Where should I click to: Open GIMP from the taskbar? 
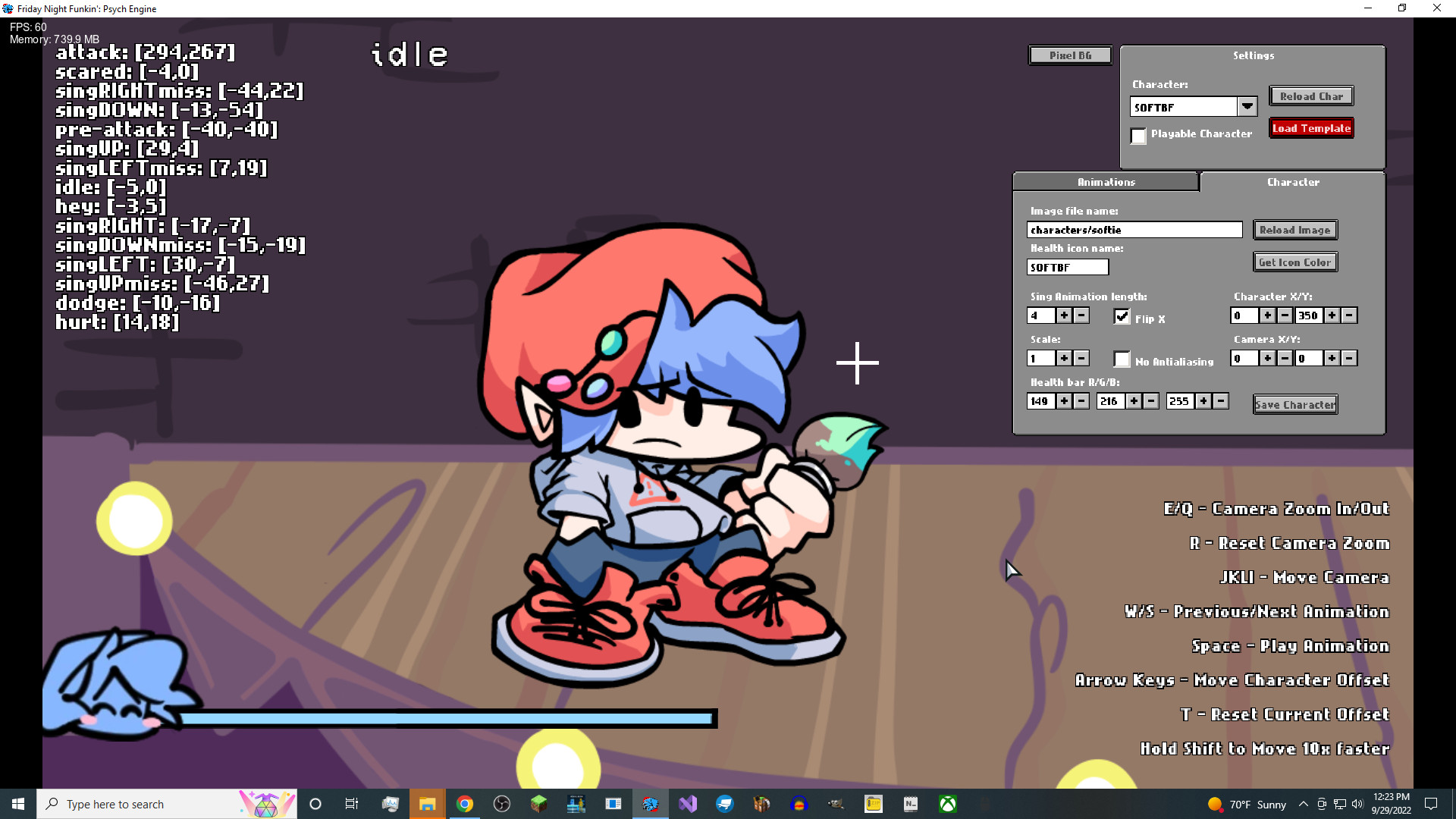pos(835,804)
